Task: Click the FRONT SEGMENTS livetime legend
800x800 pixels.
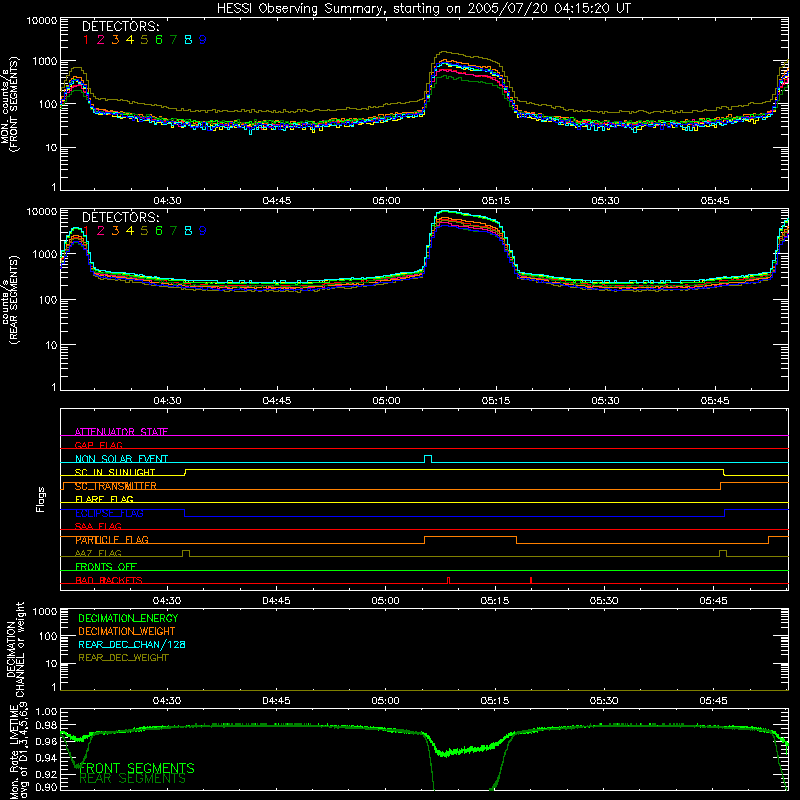Action: coord(137,768)
